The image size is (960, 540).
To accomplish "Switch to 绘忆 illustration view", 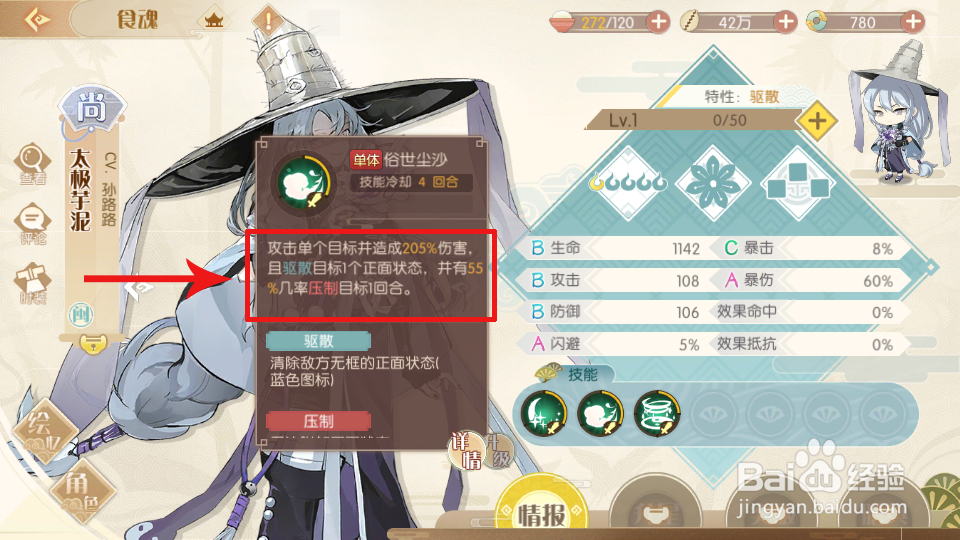I will pos(44,430).
